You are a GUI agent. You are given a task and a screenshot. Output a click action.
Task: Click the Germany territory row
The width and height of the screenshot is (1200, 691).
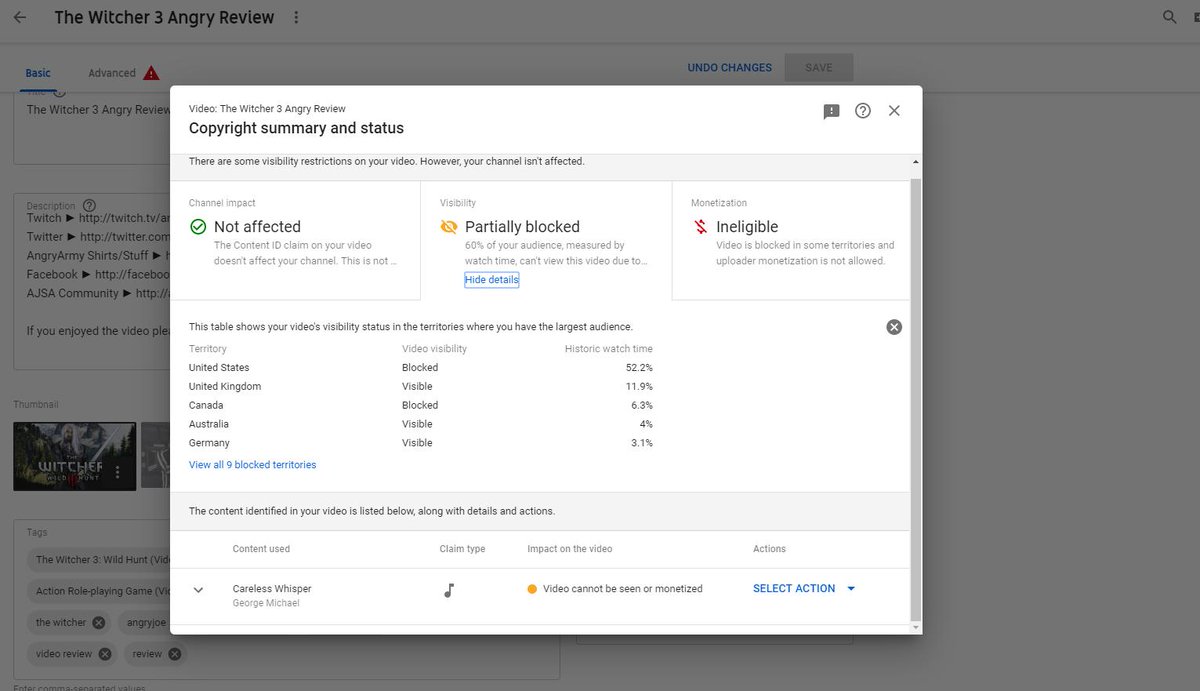pyautogui.click(x=421, y=443)
